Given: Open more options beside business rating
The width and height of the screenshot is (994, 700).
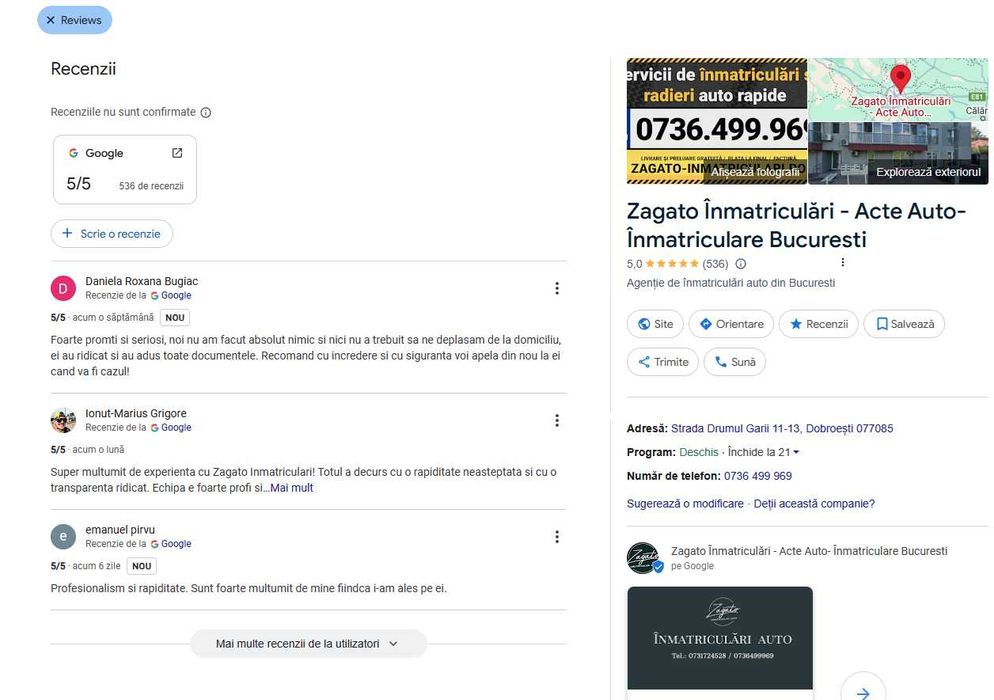Looking at the screenshot, I should coord(842,262).
